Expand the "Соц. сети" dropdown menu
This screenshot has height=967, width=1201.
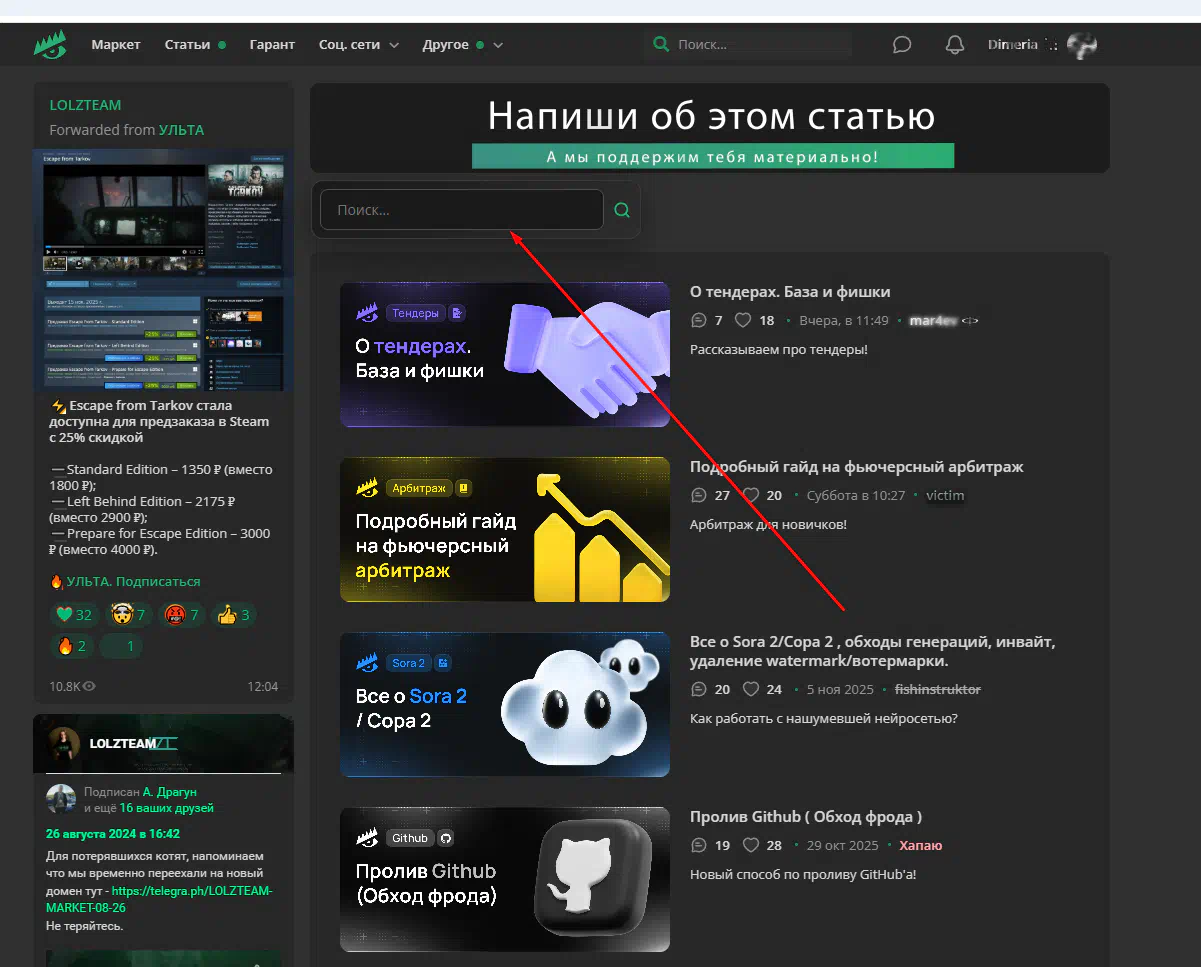[x=358, y=45]
